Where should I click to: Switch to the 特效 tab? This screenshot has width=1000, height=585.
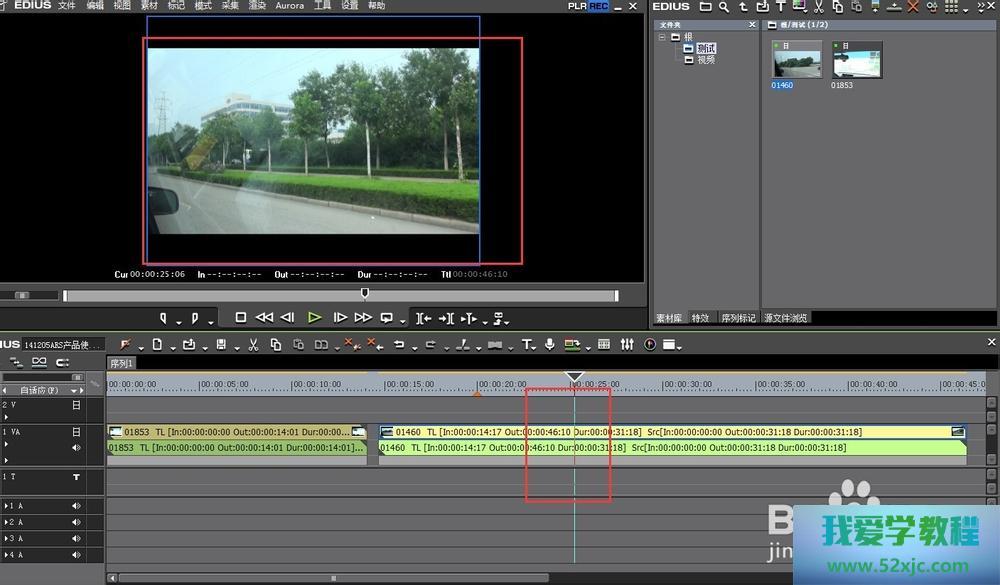pos(700,318)
